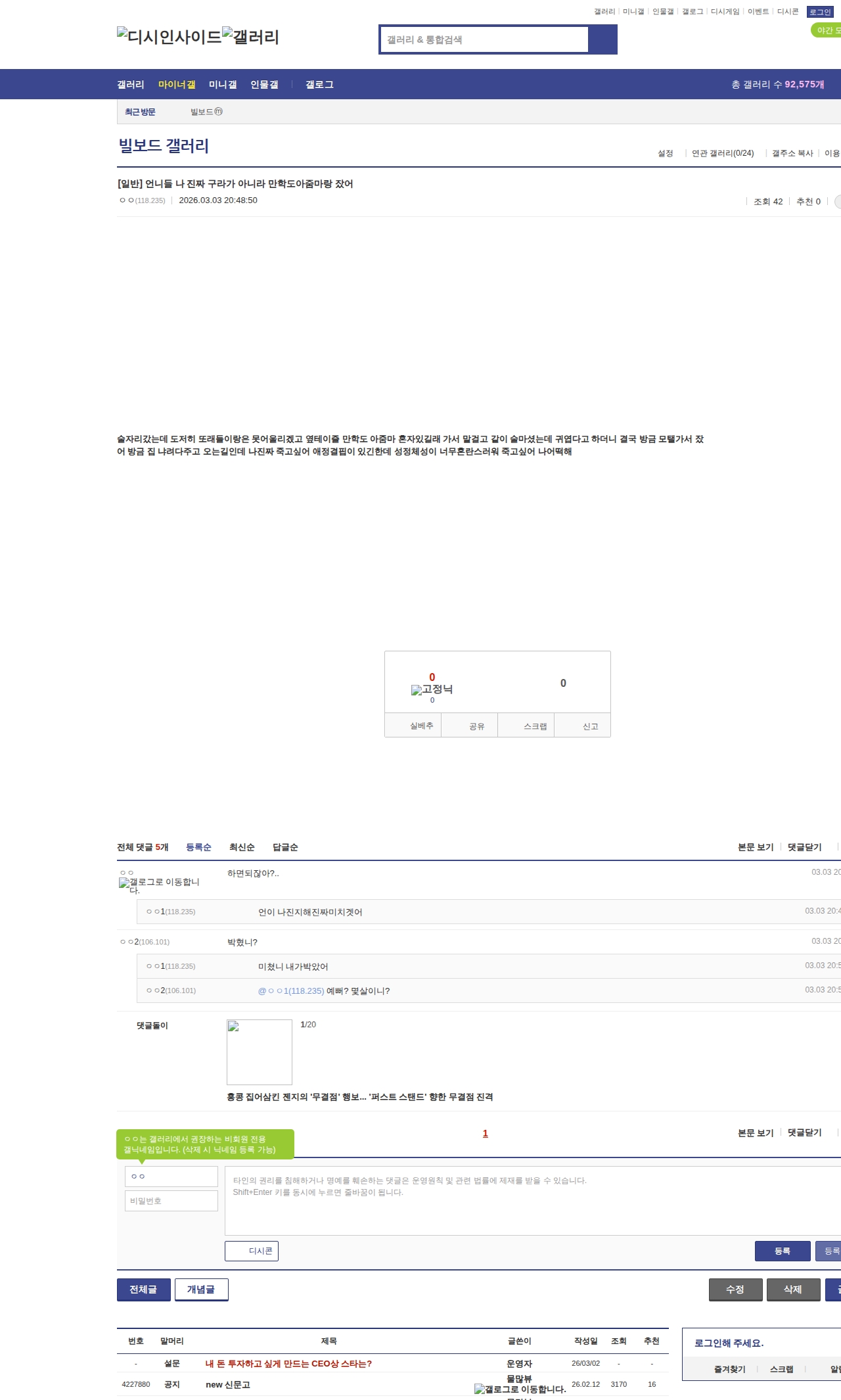Click comment page number 1
Viewport: 841px width, 1400px height.
[x=486, y=1133]
